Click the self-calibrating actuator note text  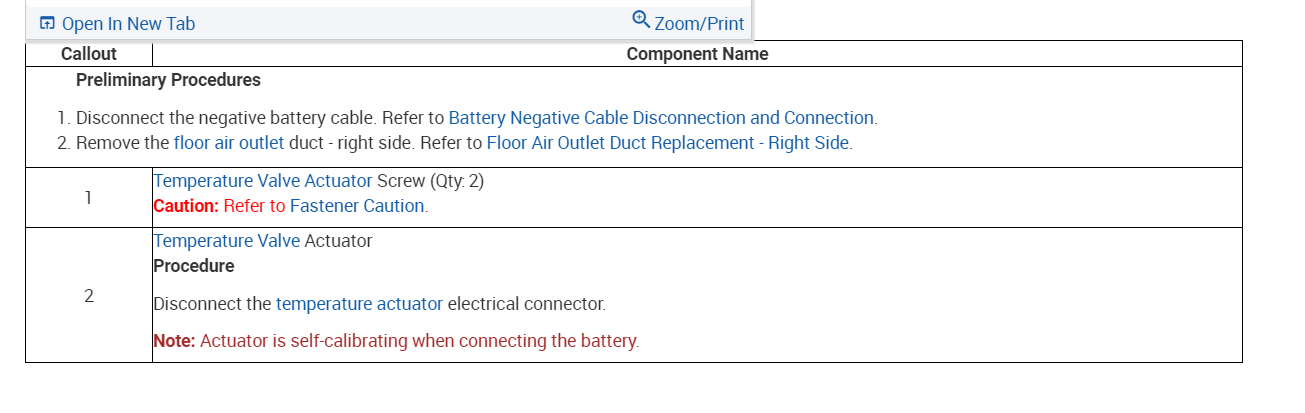pos(419,341)
